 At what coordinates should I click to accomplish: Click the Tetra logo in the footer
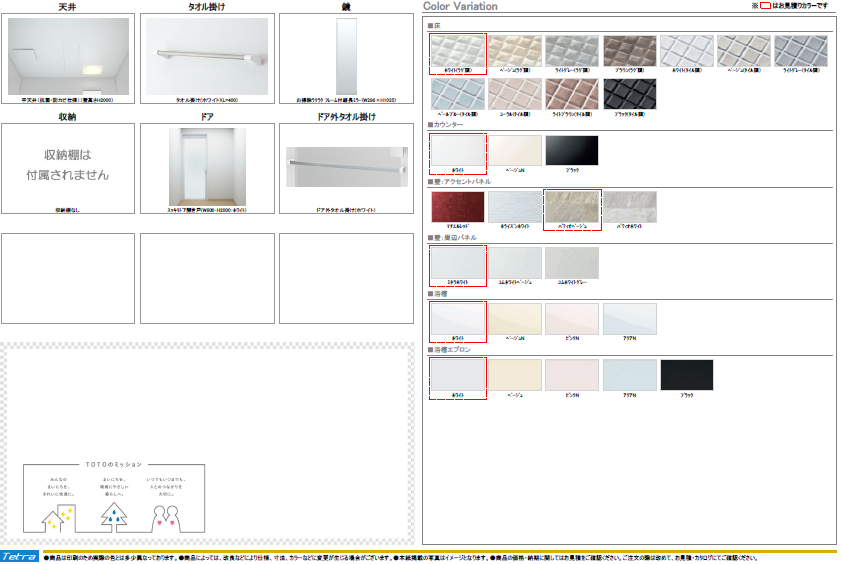[20, 556]
